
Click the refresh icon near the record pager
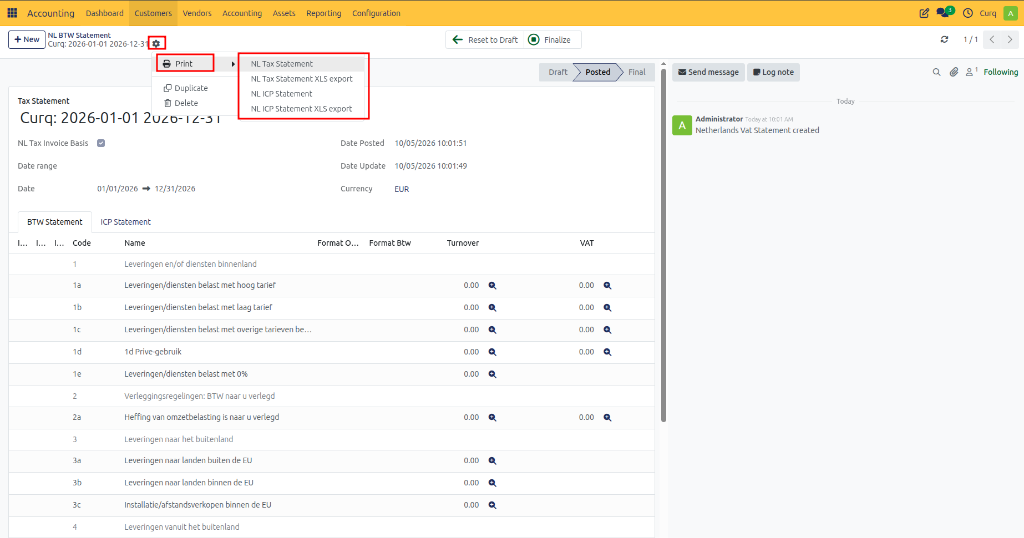coord(944,40)
